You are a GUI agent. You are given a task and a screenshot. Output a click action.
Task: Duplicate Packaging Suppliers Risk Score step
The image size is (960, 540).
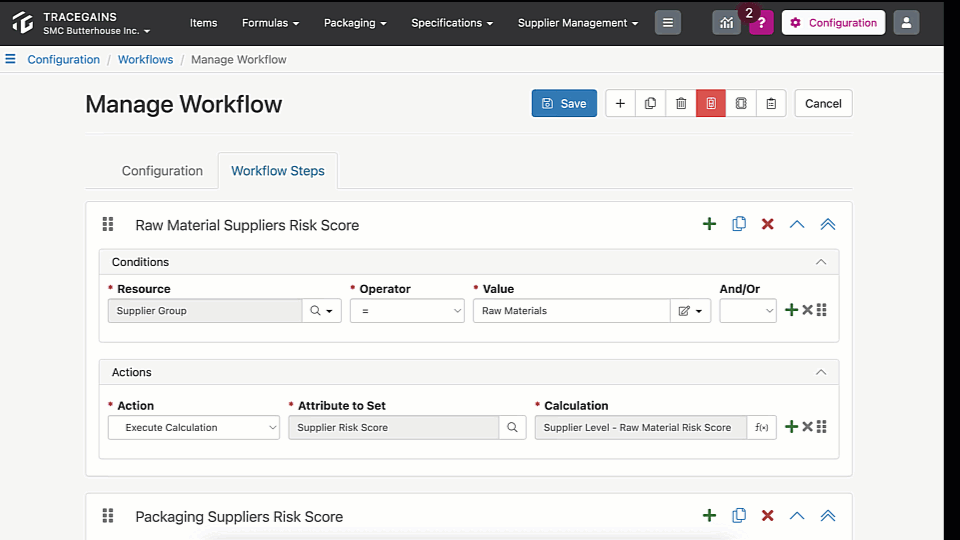[x=739, y=516]
